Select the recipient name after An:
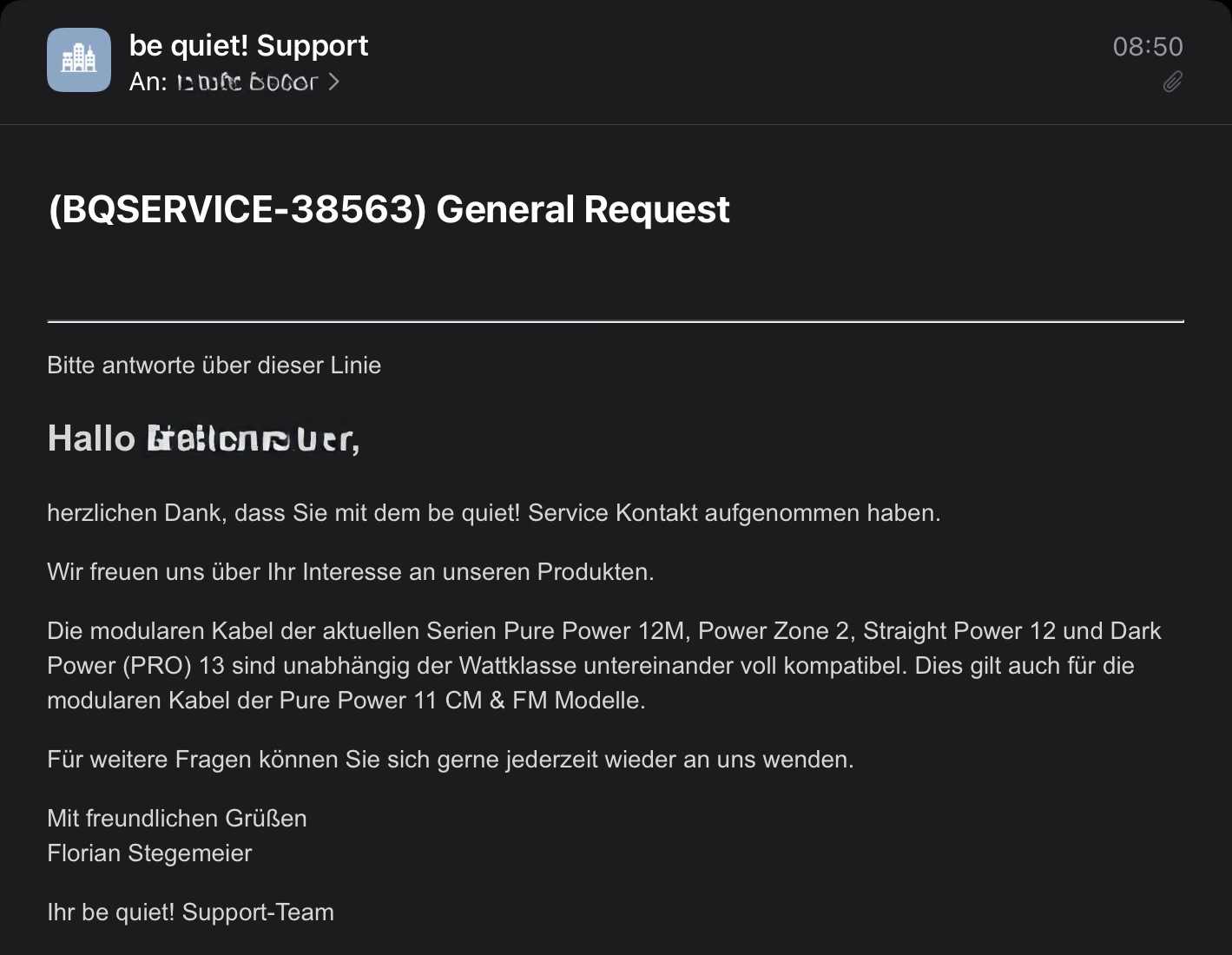 click(247, 82)
